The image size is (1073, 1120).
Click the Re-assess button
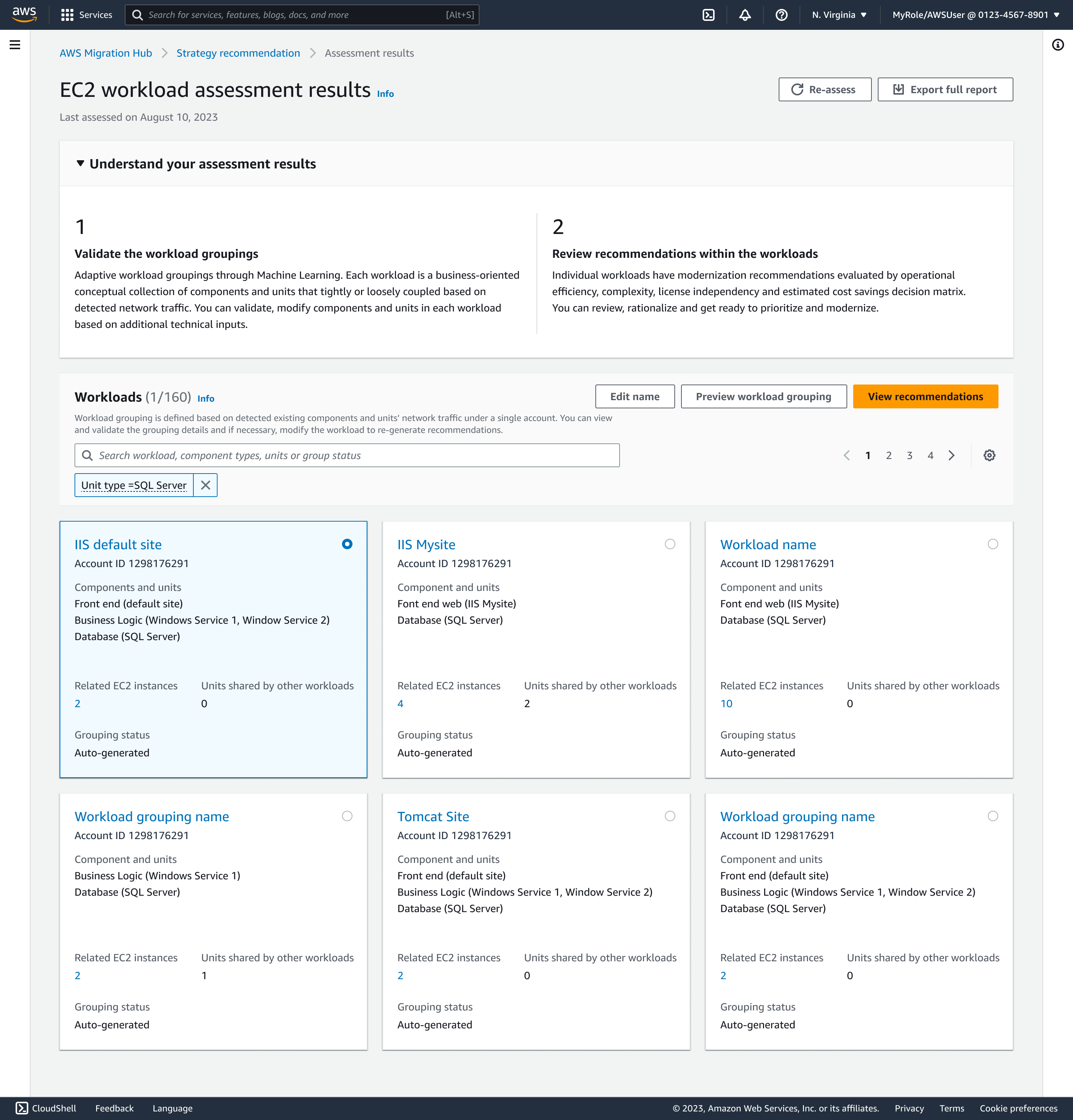click(824, 90)
